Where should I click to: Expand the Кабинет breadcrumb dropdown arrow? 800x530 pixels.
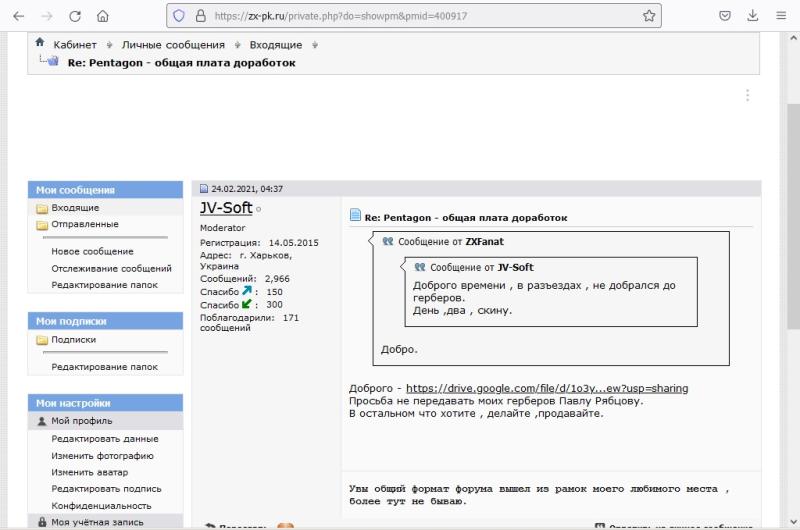pyautogui.click(x=109, y=45)
